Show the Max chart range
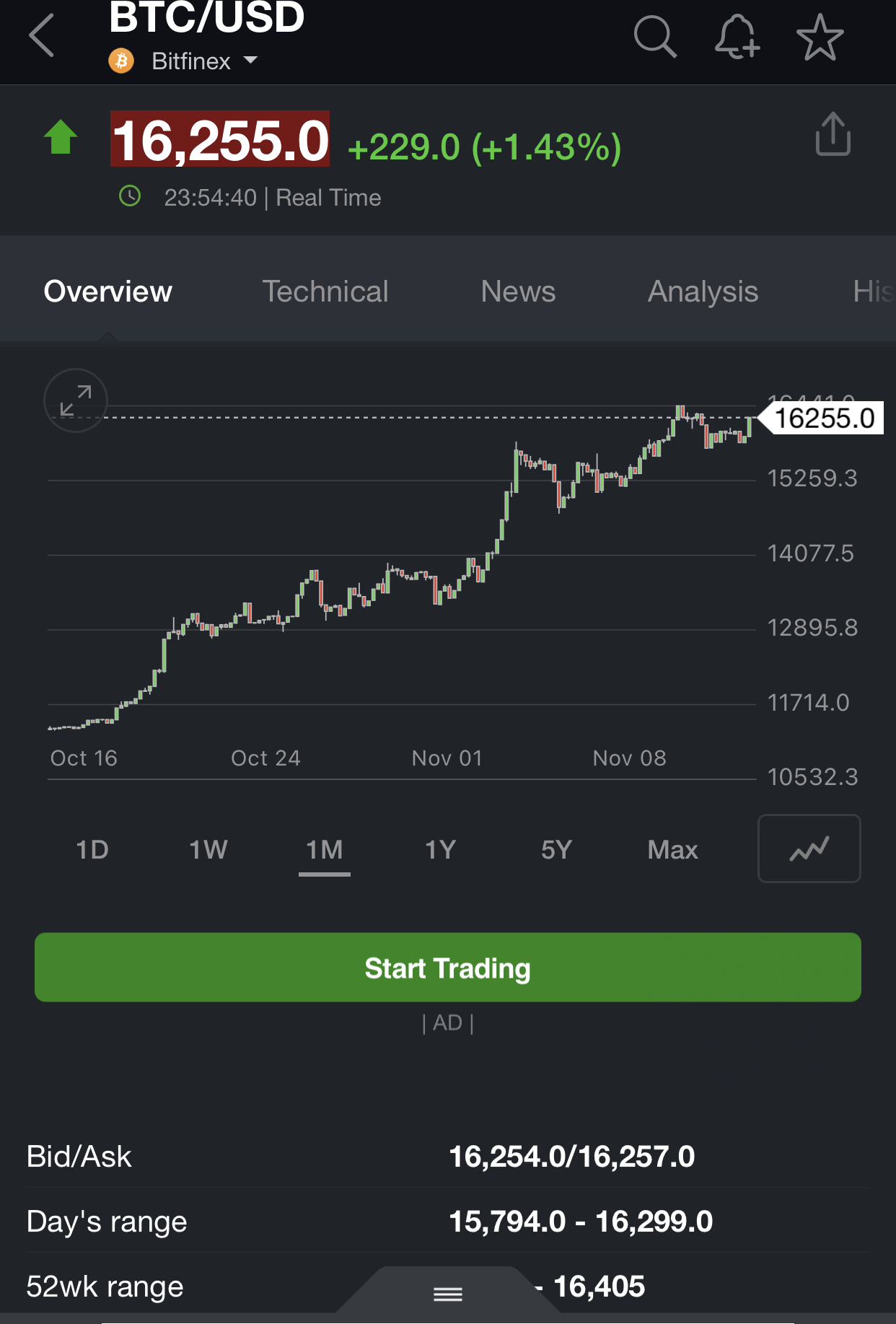The image size is (896, 1324). [x=672, y=850]
